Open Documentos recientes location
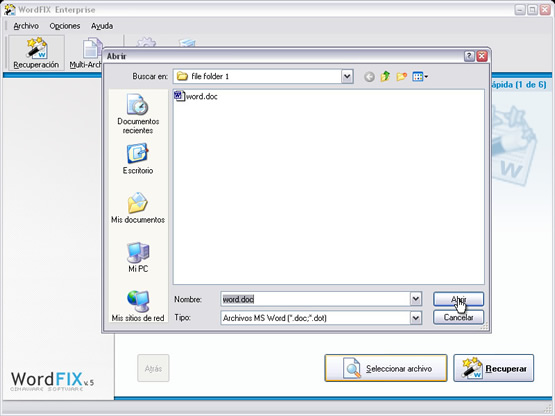 tap(138, 114)
